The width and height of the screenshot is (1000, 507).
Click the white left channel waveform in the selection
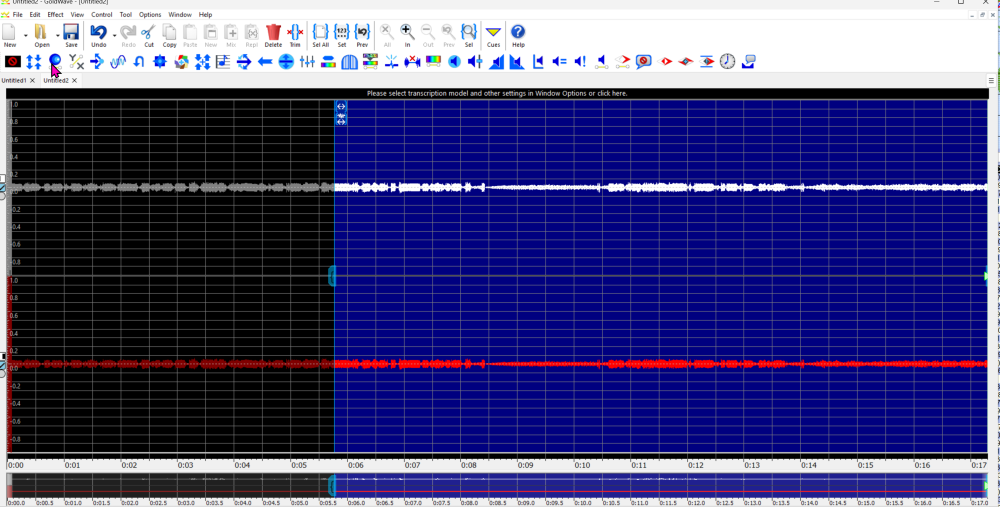coord(660,187)
